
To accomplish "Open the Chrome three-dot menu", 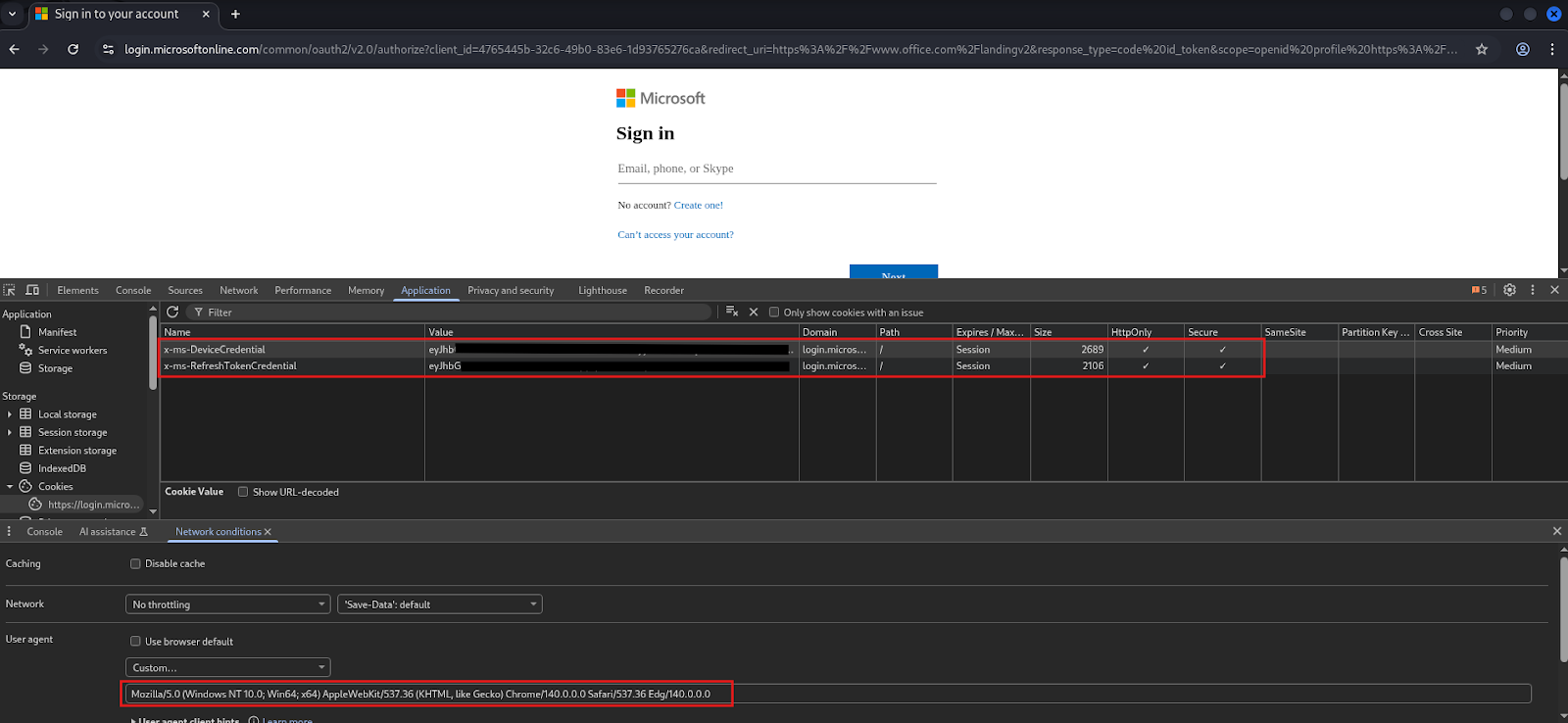I will click(1552, 49).
